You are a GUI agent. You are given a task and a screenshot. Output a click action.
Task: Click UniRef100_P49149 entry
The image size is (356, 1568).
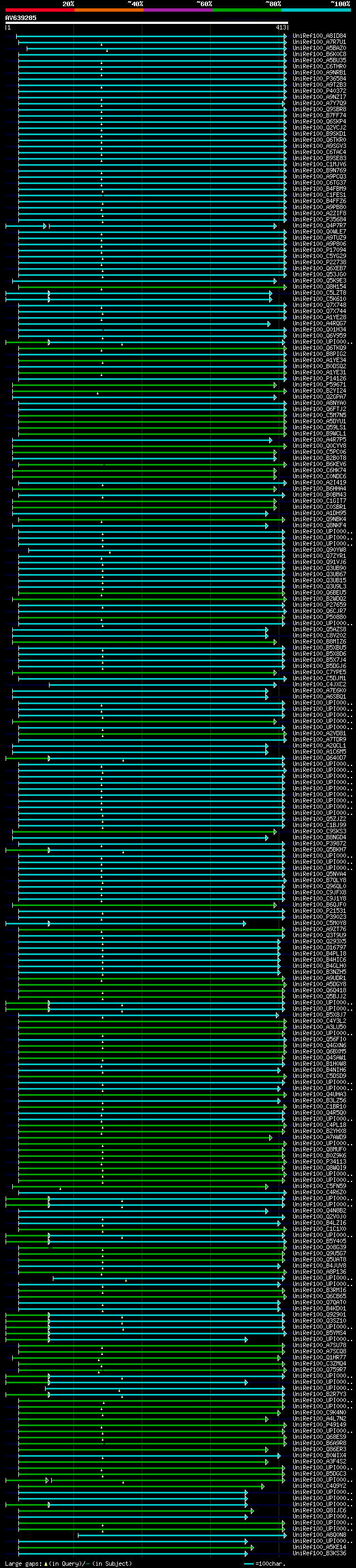319,1425
